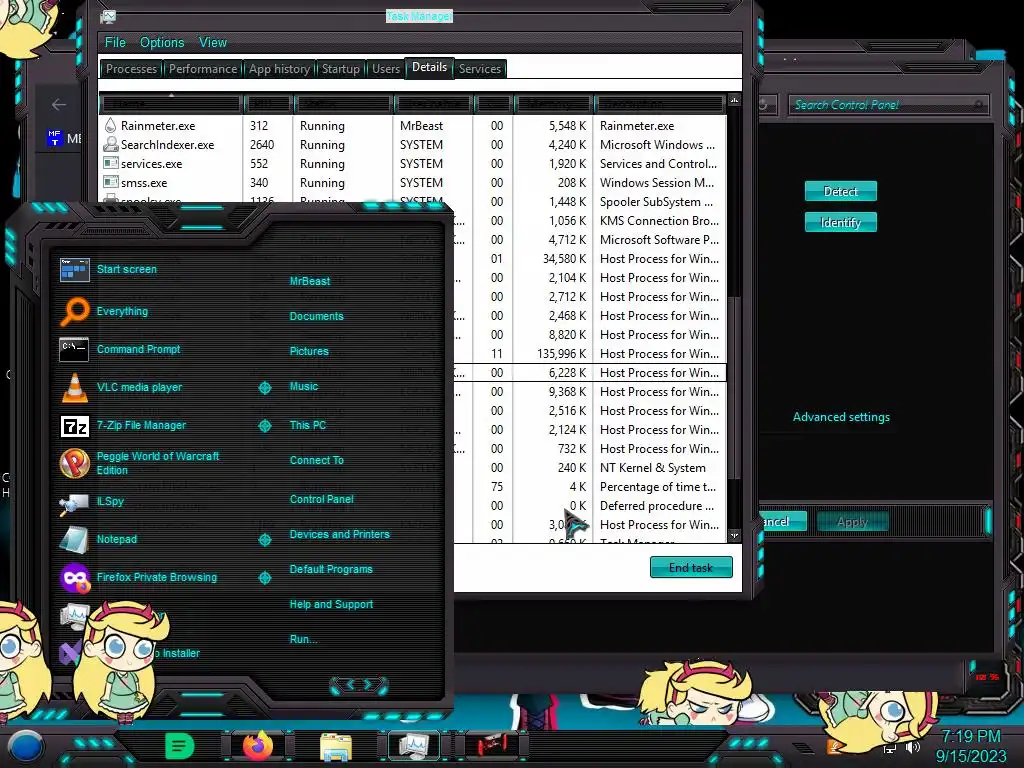Launch Firefox Private Browsing icon
Viewport: 1024px width, 768px height.
tap(74, 579)
